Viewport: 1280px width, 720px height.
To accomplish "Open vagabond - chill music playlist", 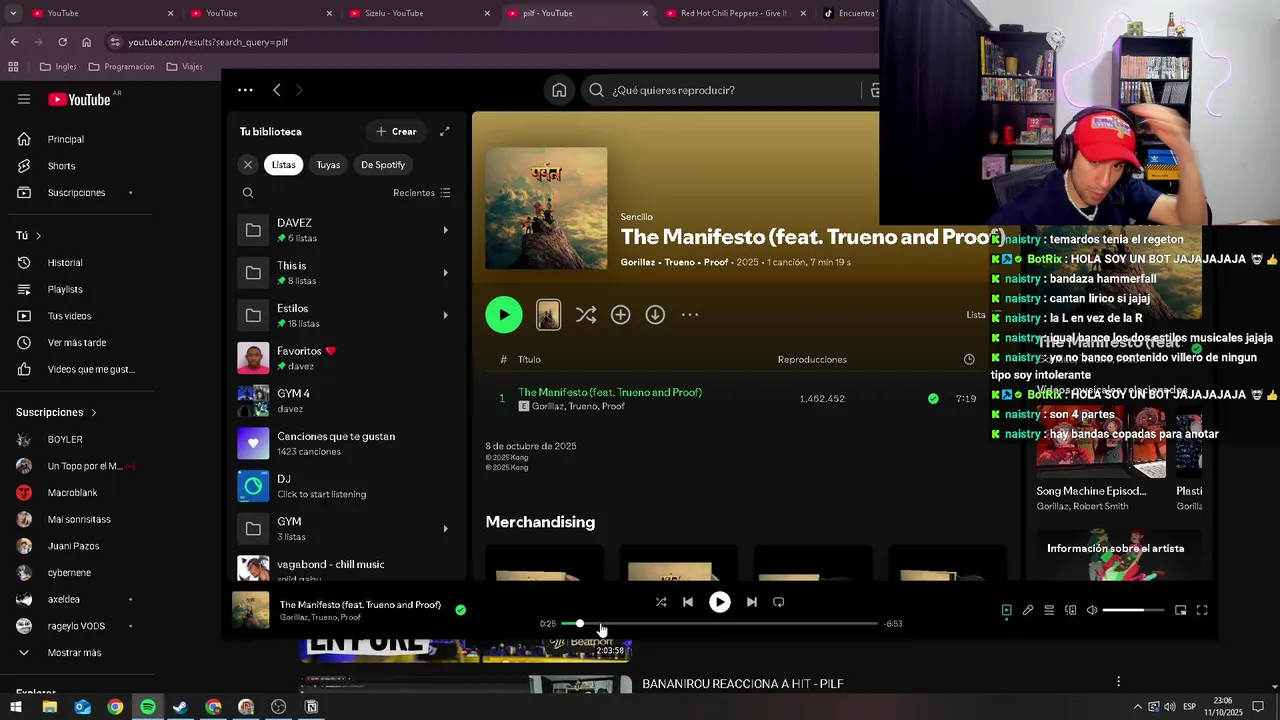I will [x=346, y=567].
